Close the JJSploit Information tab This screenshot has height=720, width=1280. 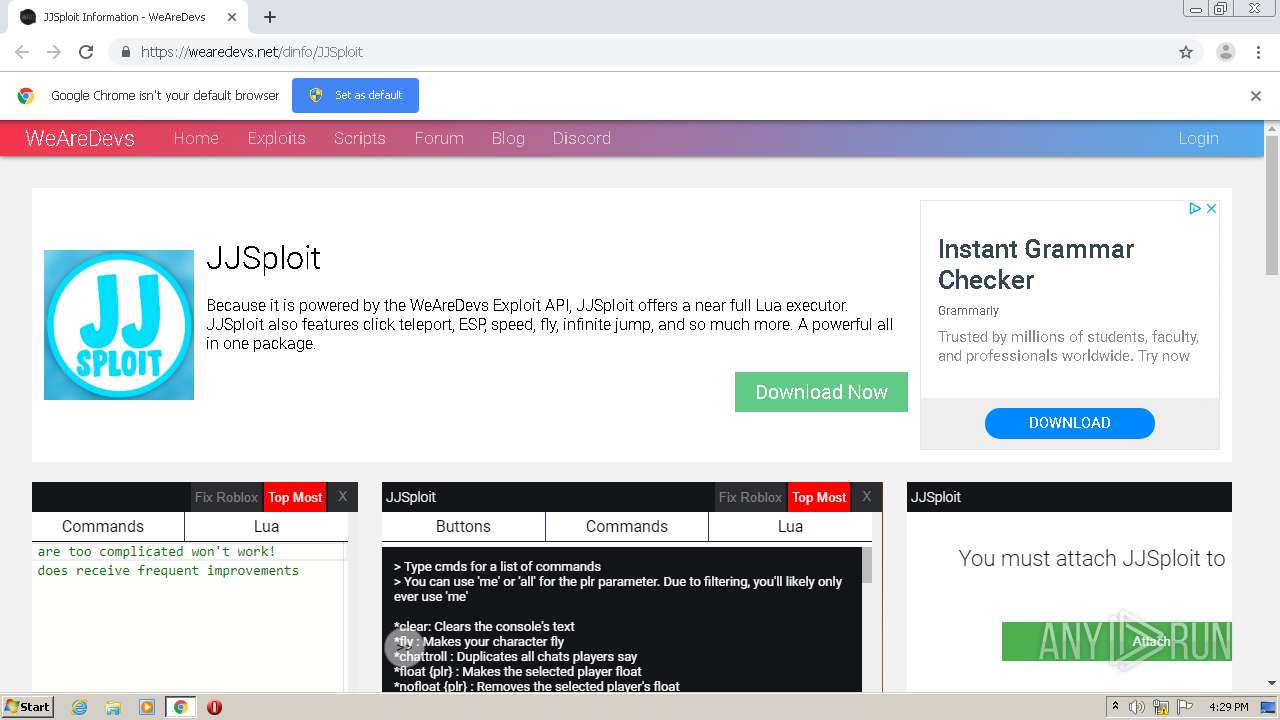[232, 17]
